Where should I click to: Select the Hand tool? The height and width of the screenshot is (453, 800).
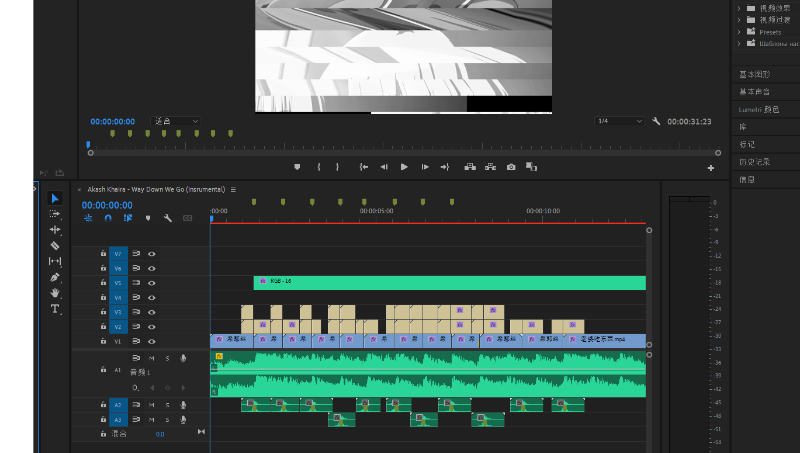pos(55,293)
